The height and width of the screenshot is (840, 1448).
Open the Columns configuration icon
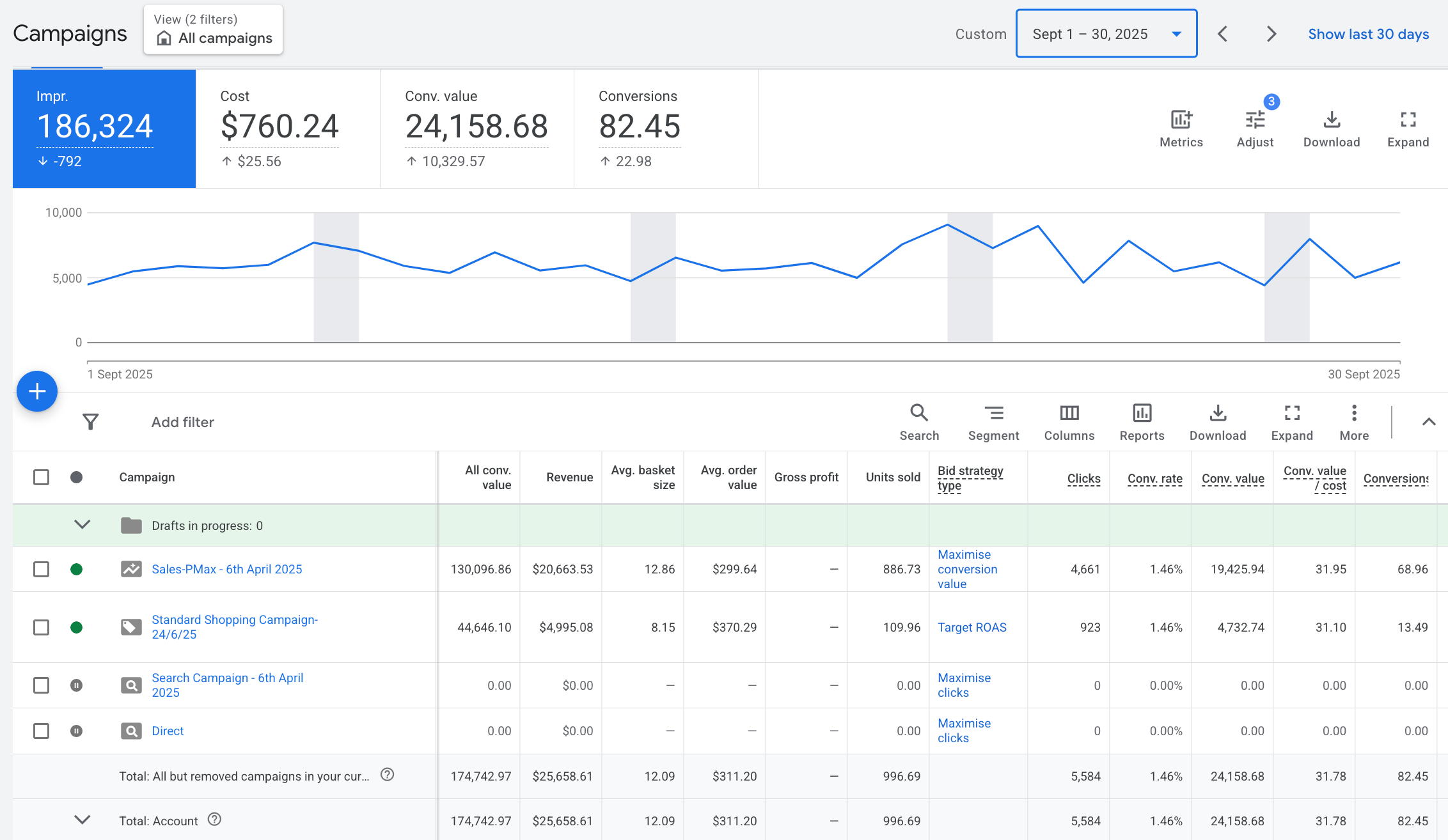[x=1069, y=413]
